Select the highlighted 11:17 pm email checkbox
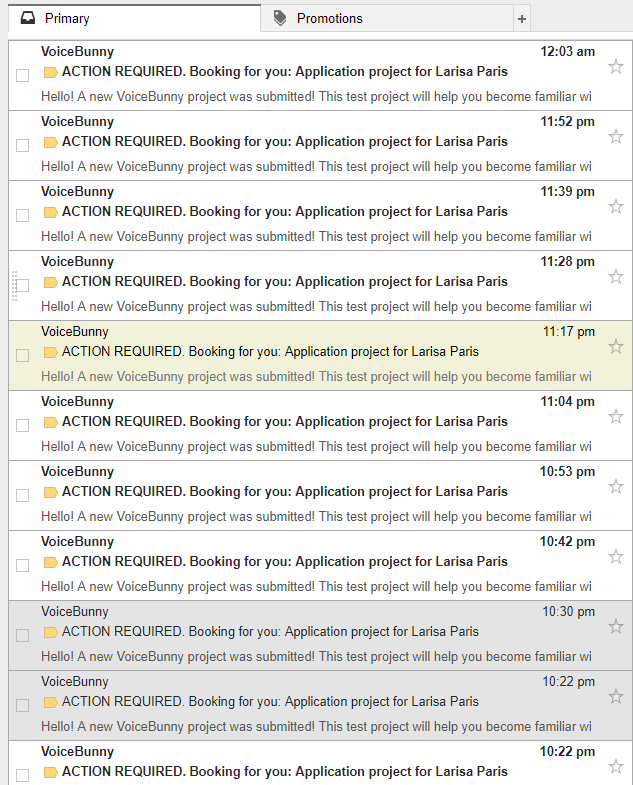The width and height of the screenshot is (633, 785). pyautogui.click(x=23, y=355)
